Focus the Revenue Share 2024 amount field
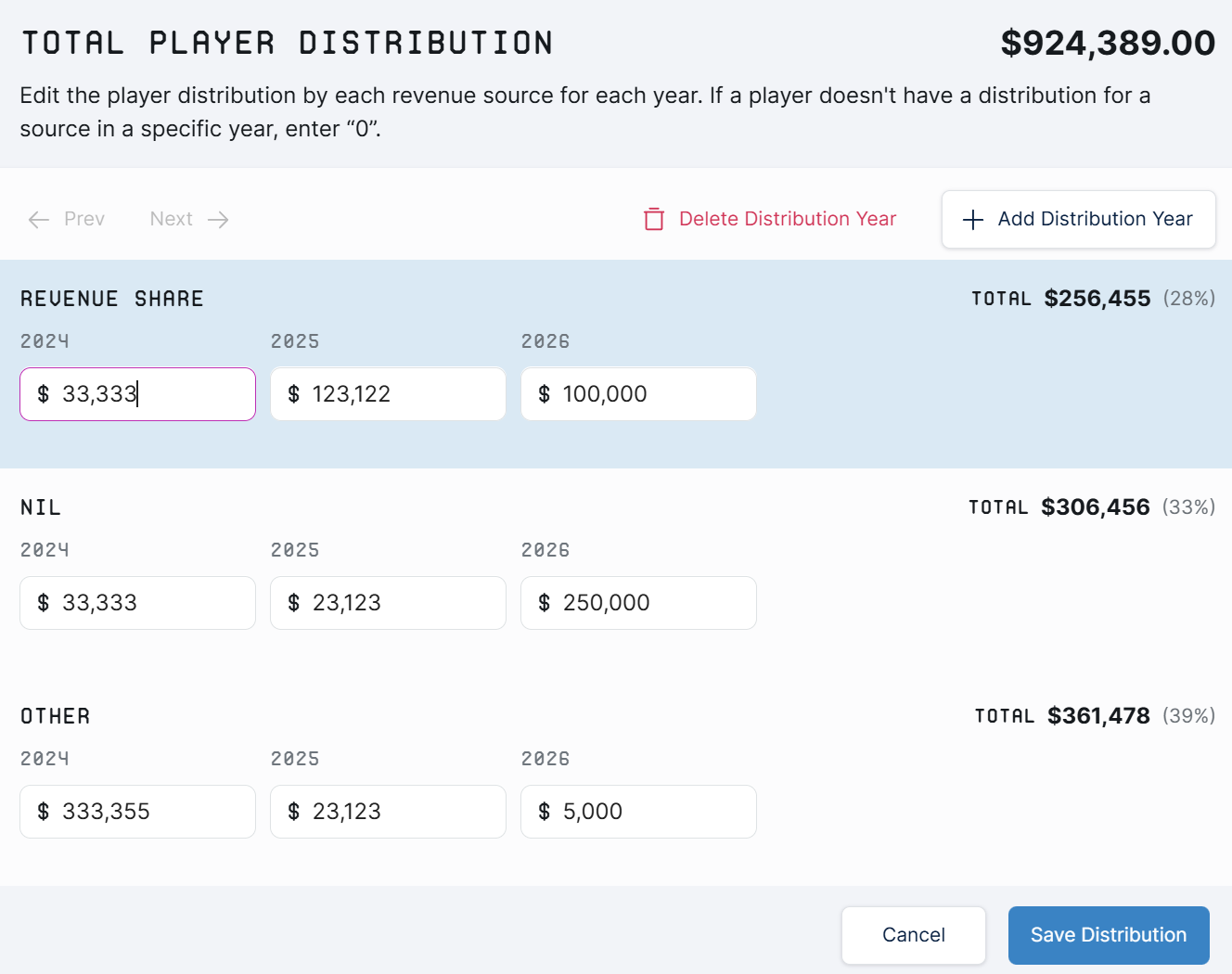Image resolution: width=1232 pixels, height=974 pixels. pyautogui.click(x=137, y=394)
